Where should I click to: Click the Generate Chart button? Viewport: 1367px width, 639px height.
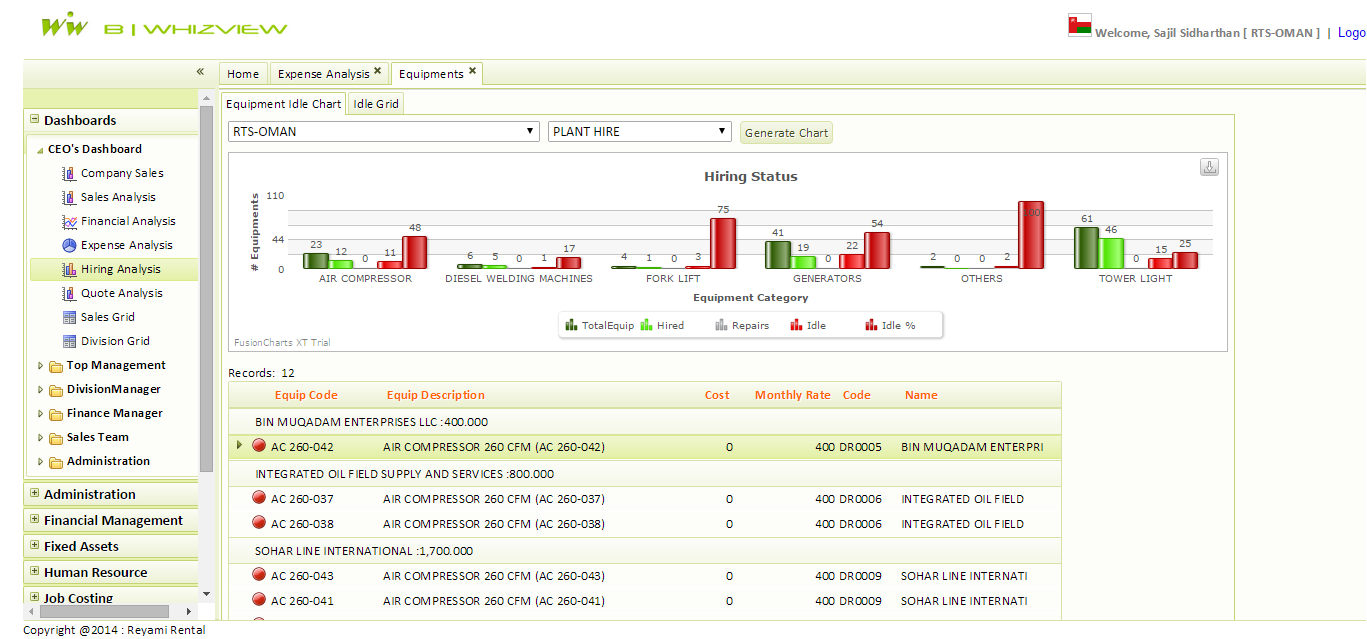tap(786, 133)
